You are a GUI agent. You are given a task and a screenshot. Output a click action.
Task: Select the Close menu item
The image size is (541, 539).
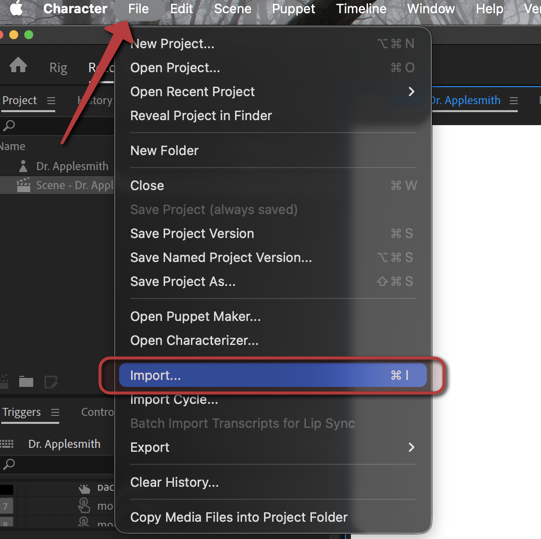coord(273,186)
